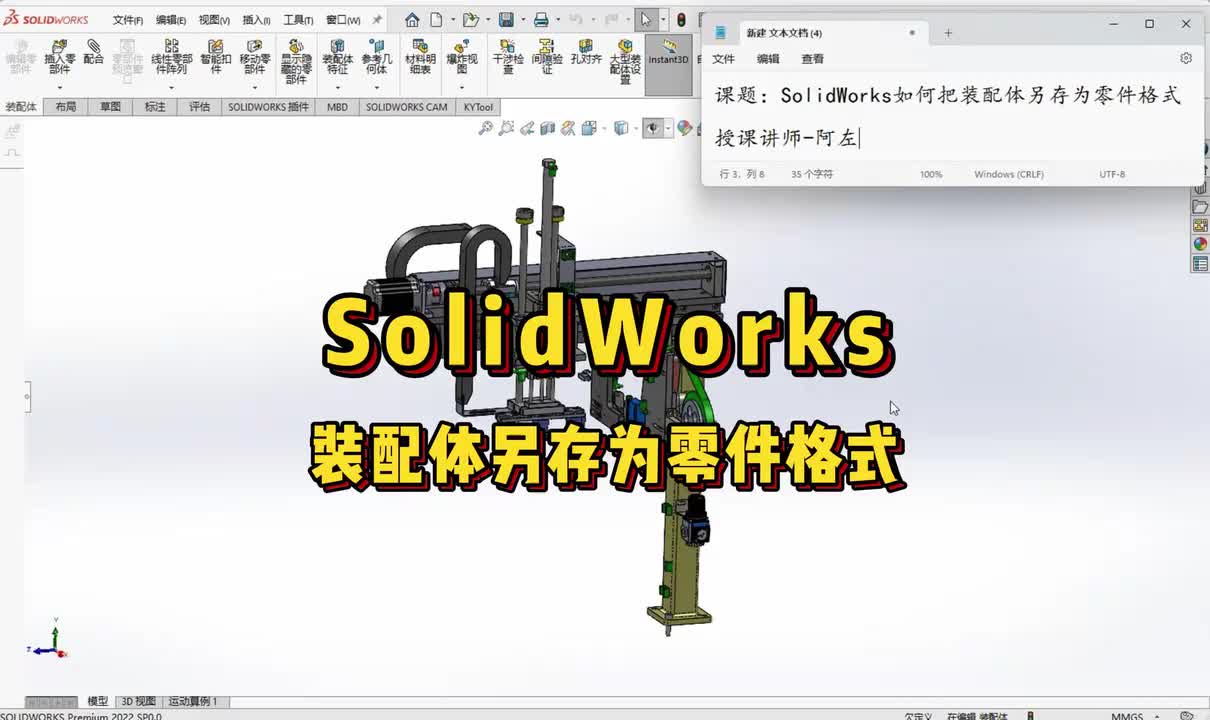Switch to KYTool ribbon tab

pyautogui.click(x=478, y=107)
